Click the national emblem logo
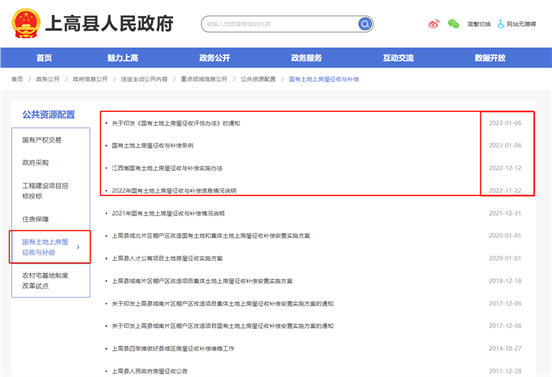The width and height of the screenshot is (552, 377). (26, 24)
